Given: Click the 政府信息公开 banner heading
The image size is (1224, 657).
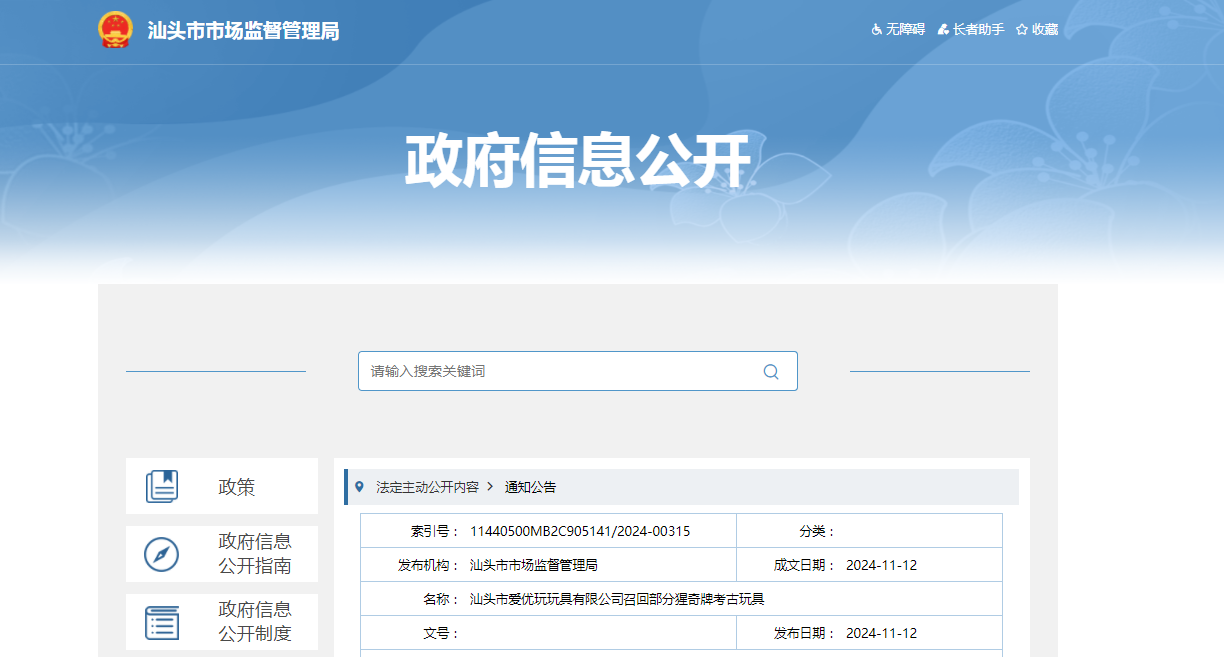Looking at the screenshot, I should click(x=578, y=160).
